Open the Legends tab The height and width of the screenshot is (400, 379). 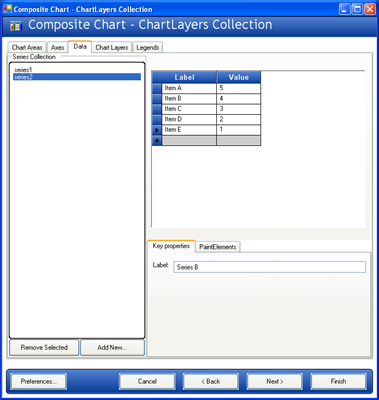148,47
